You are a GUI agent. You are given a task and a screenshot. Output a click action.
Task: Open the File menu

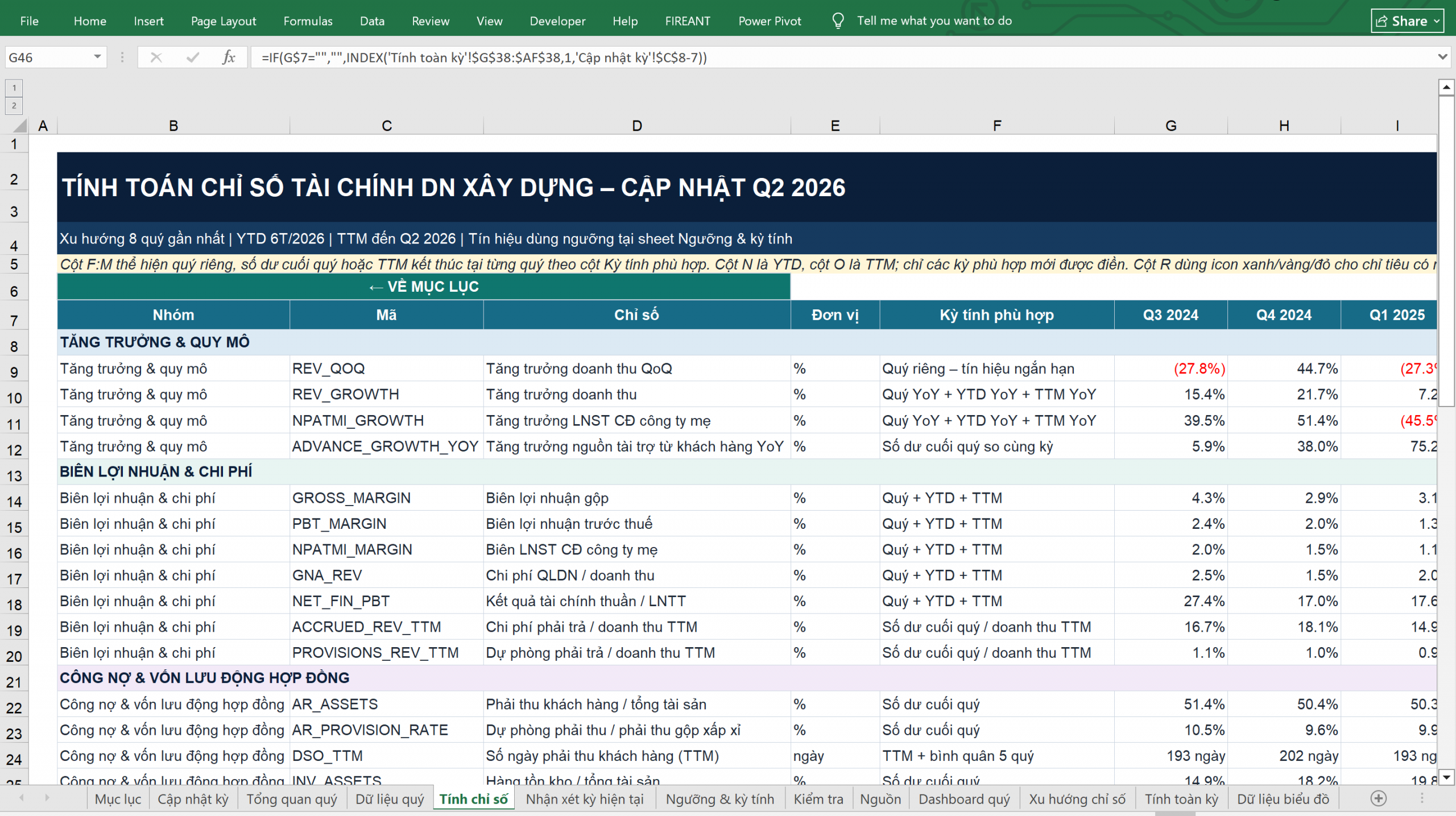point(30,21)
